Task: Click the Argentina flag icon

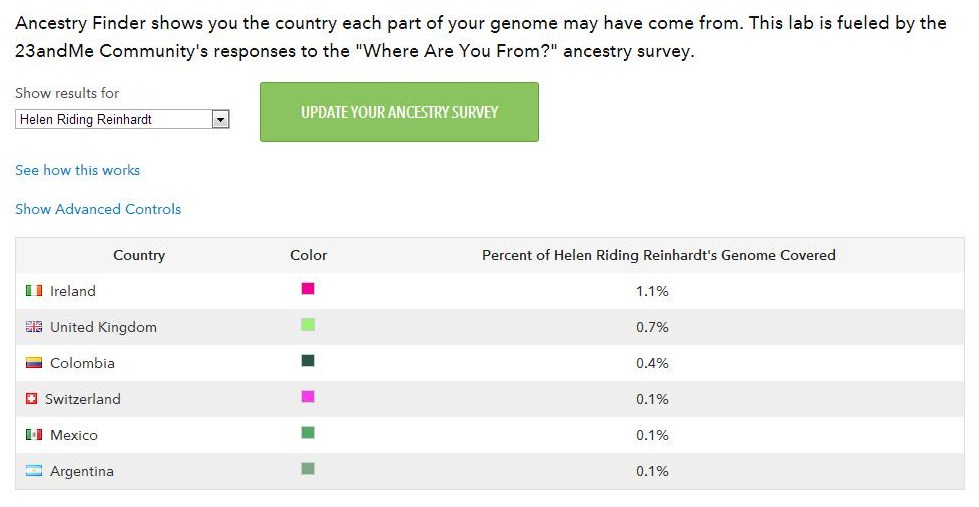Action: point(34,471)
